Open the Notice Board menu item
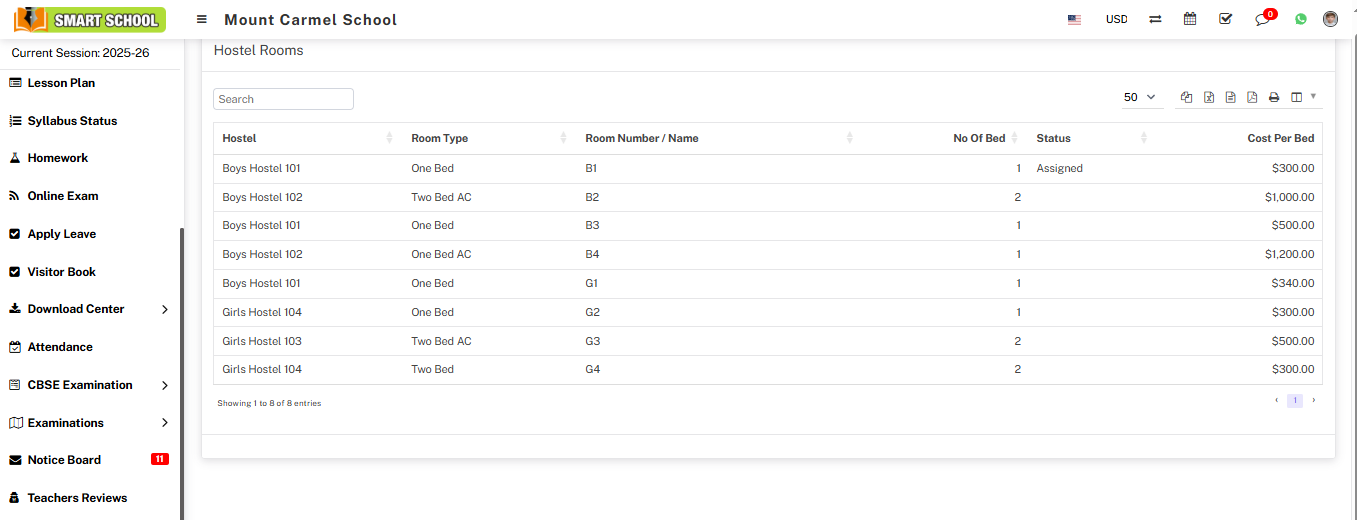 coord(64,460)
